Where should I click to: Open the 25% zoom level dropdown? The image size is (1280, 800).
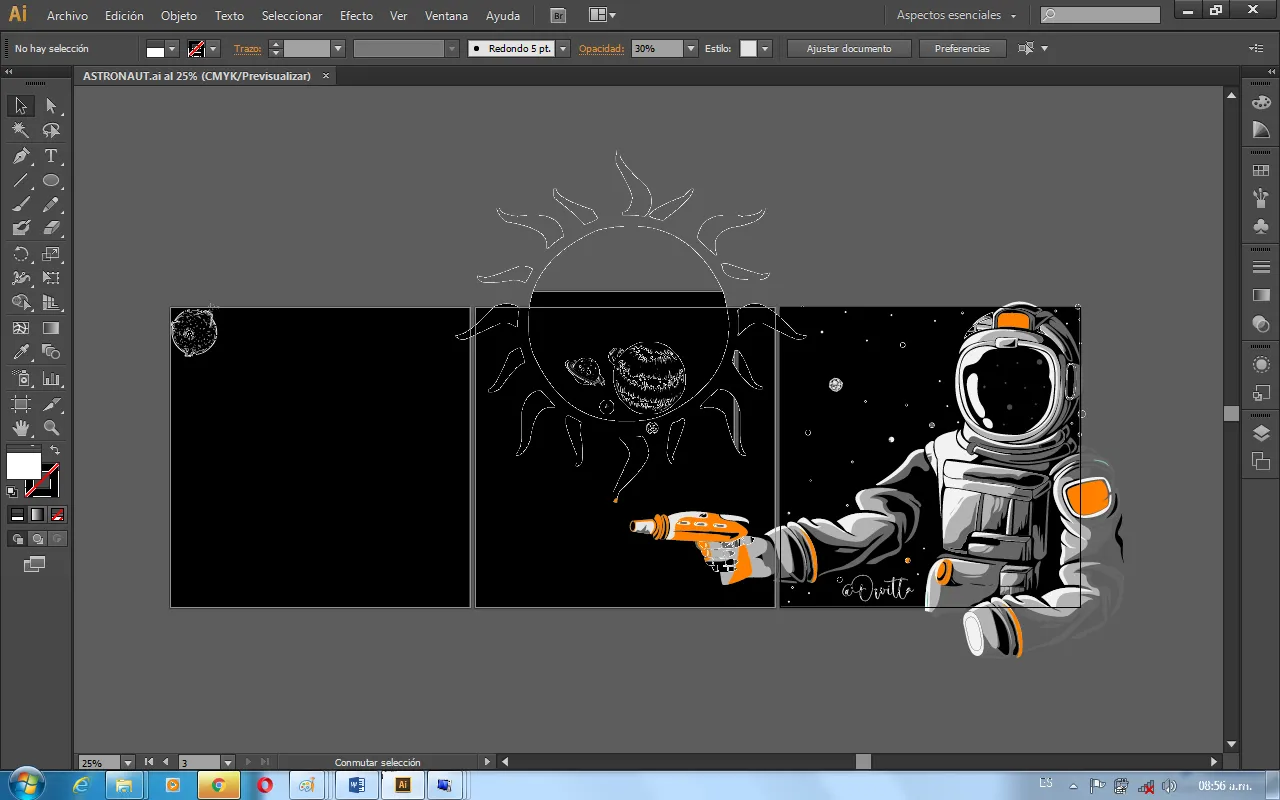(128, 762)
